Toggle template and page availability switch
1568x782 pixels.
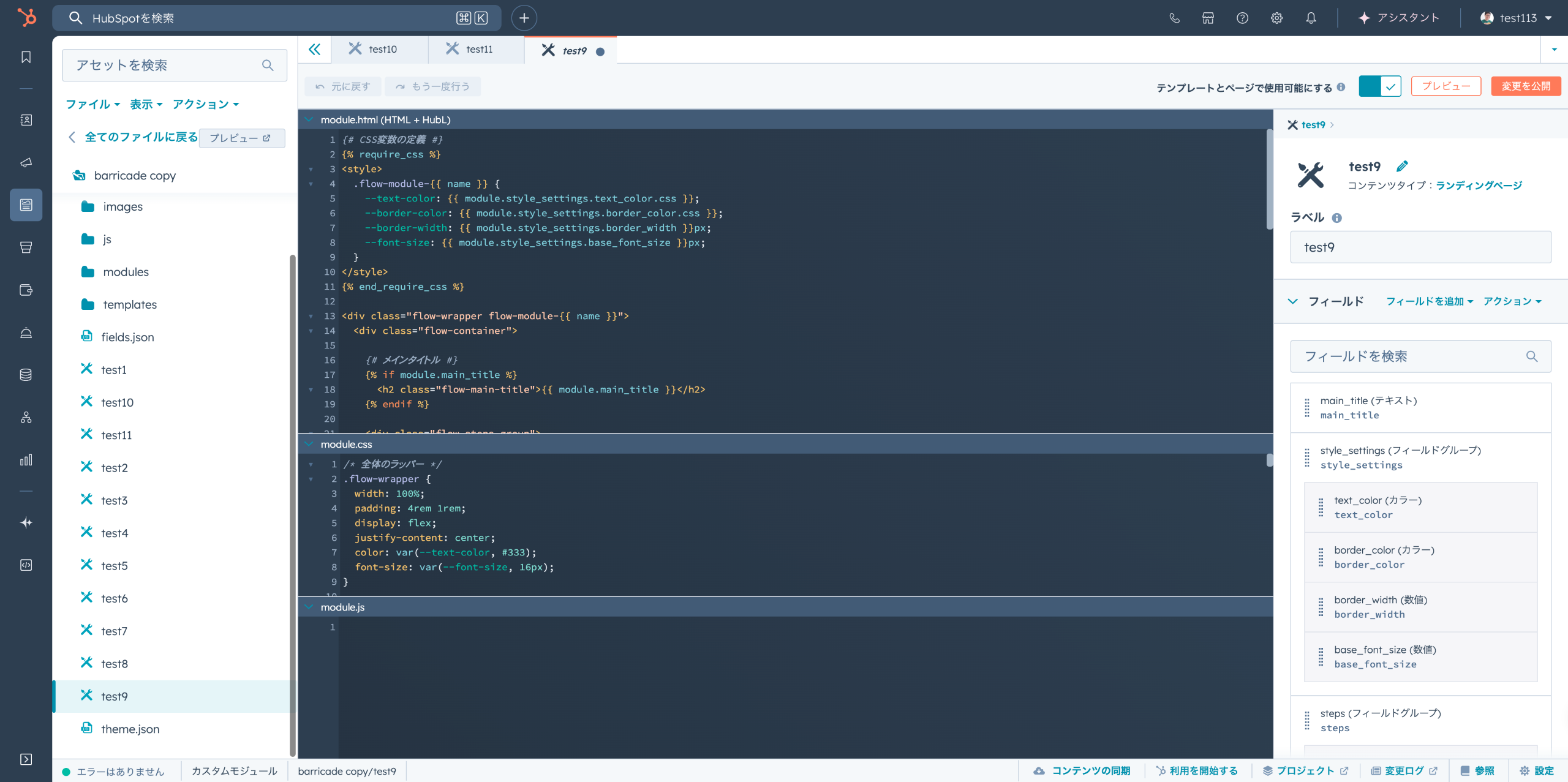click(x=1379, y=86)
